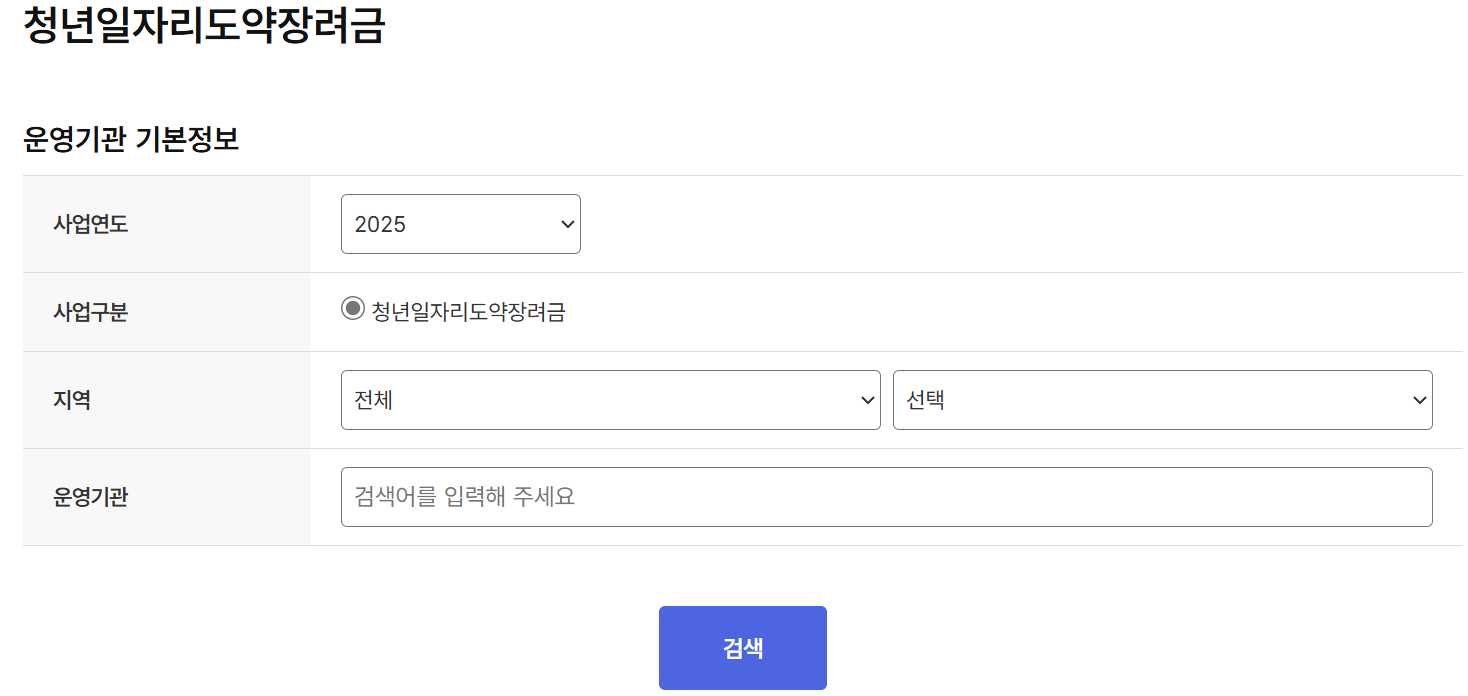1468x696 pixels.
Task: Select the 청년일자리도약장려금 radio button
Action: [x=352, y=311]
